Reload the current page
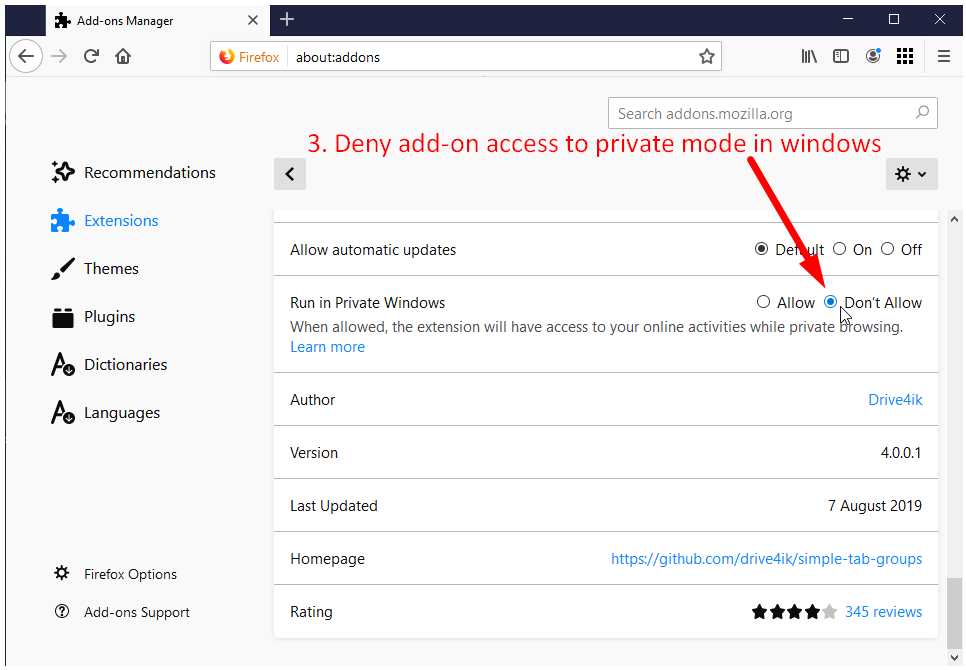966x670 pixels. point(91,57)
